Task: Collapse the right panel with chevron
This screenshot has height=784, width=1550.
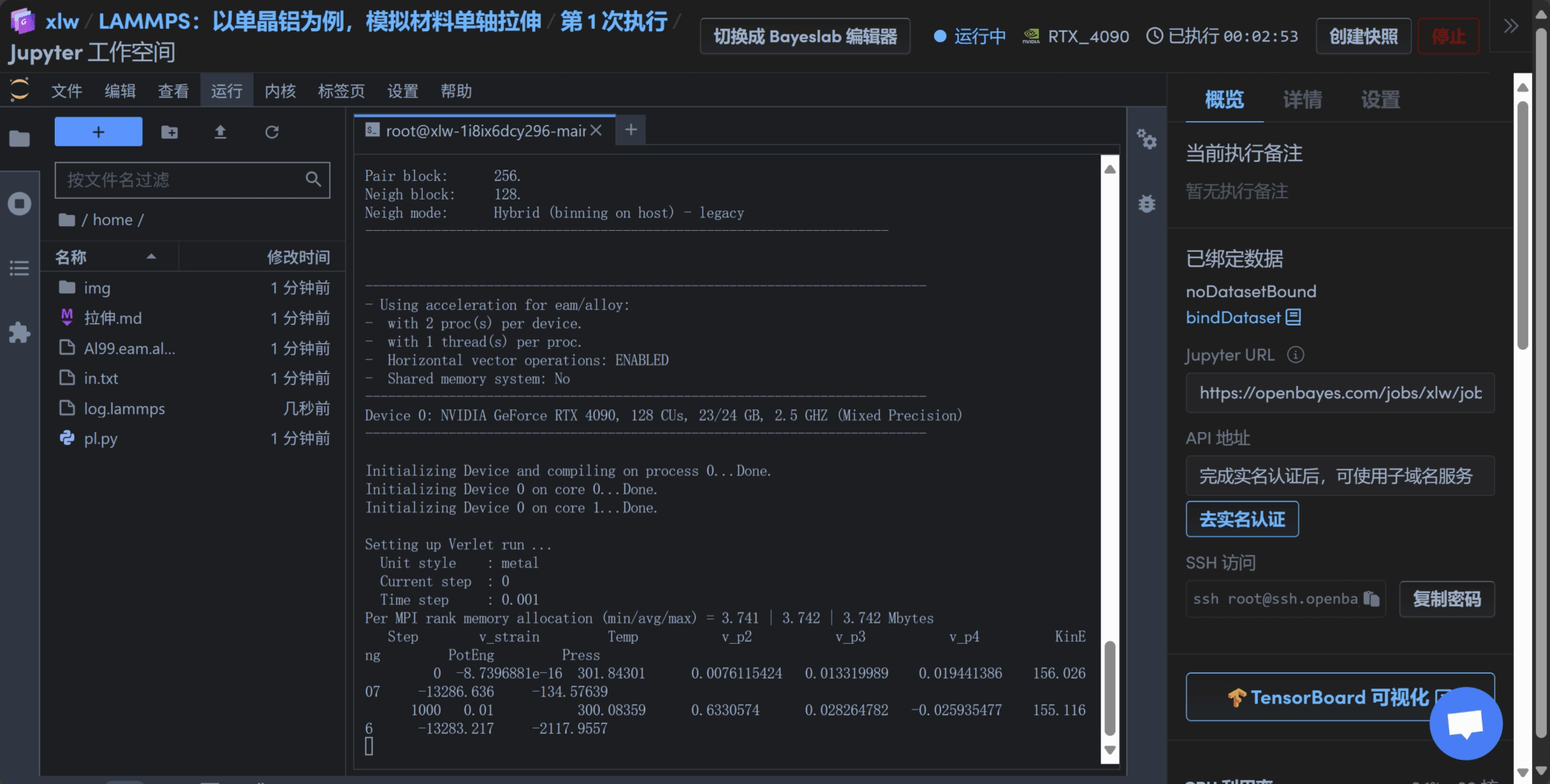Action: pos(1511,26)
